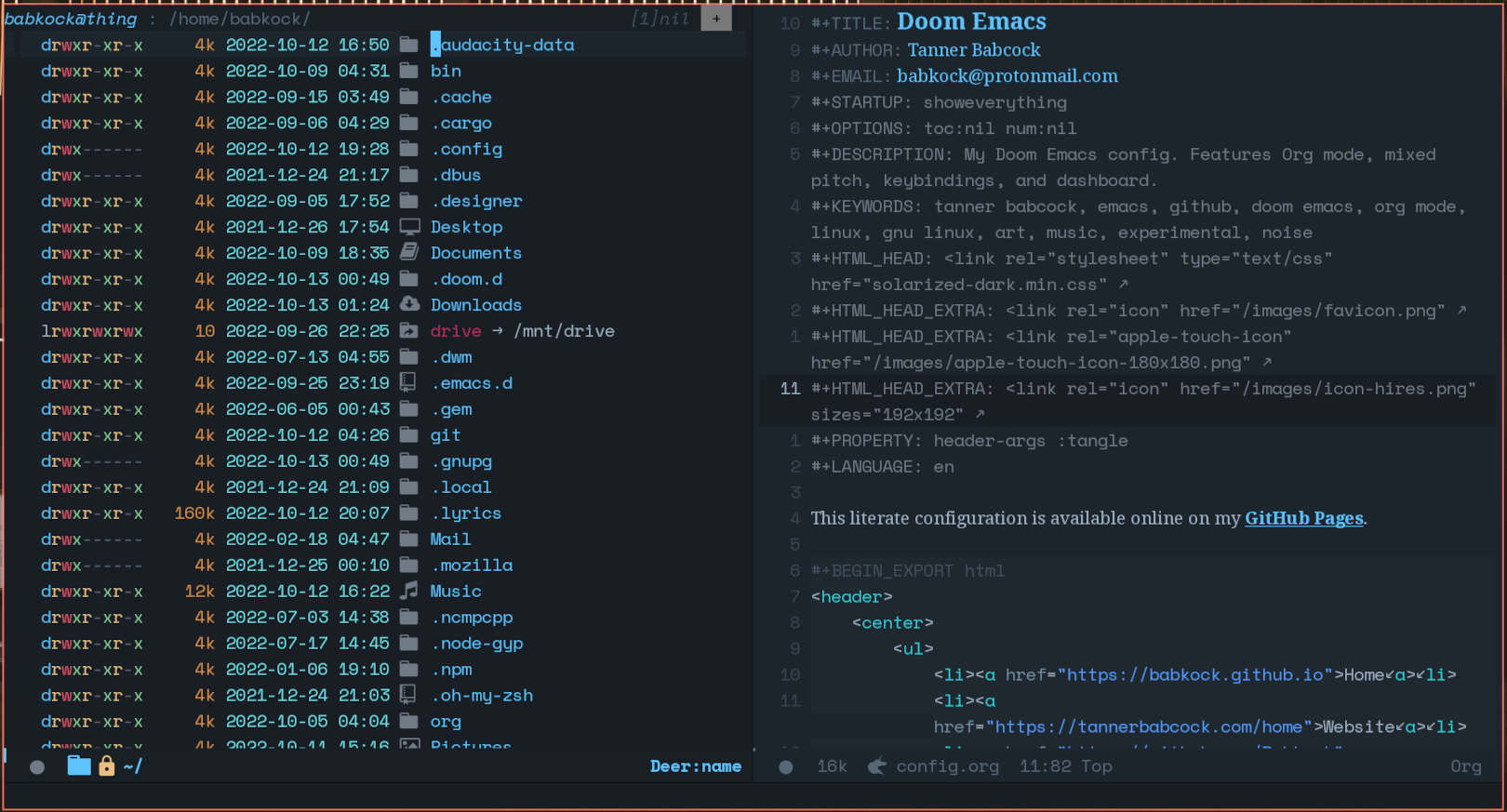The image size is (1507, 812).
Task: Click the 160k size of .lyrics
Action: [x=194, y=513]
